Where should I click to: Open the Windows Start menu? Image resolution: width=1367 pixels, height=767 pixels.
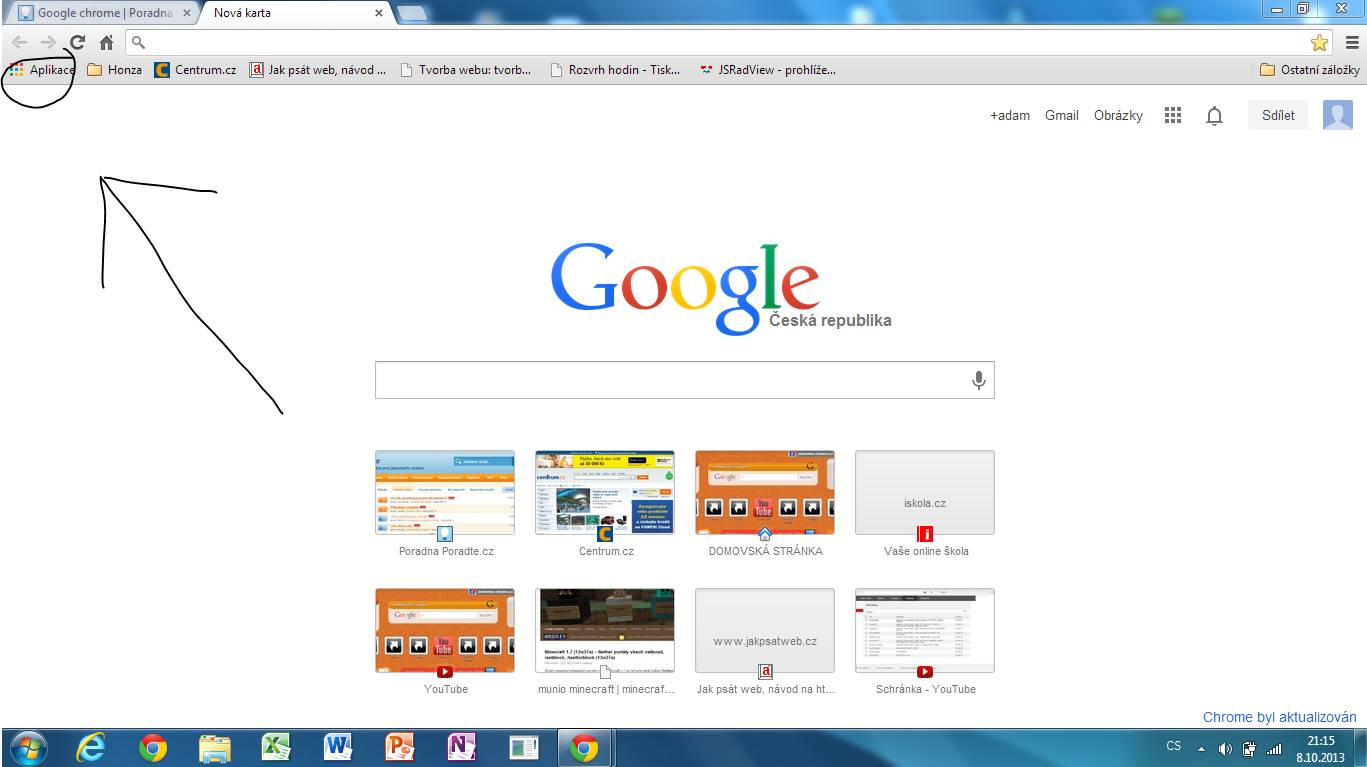(27, 748)
